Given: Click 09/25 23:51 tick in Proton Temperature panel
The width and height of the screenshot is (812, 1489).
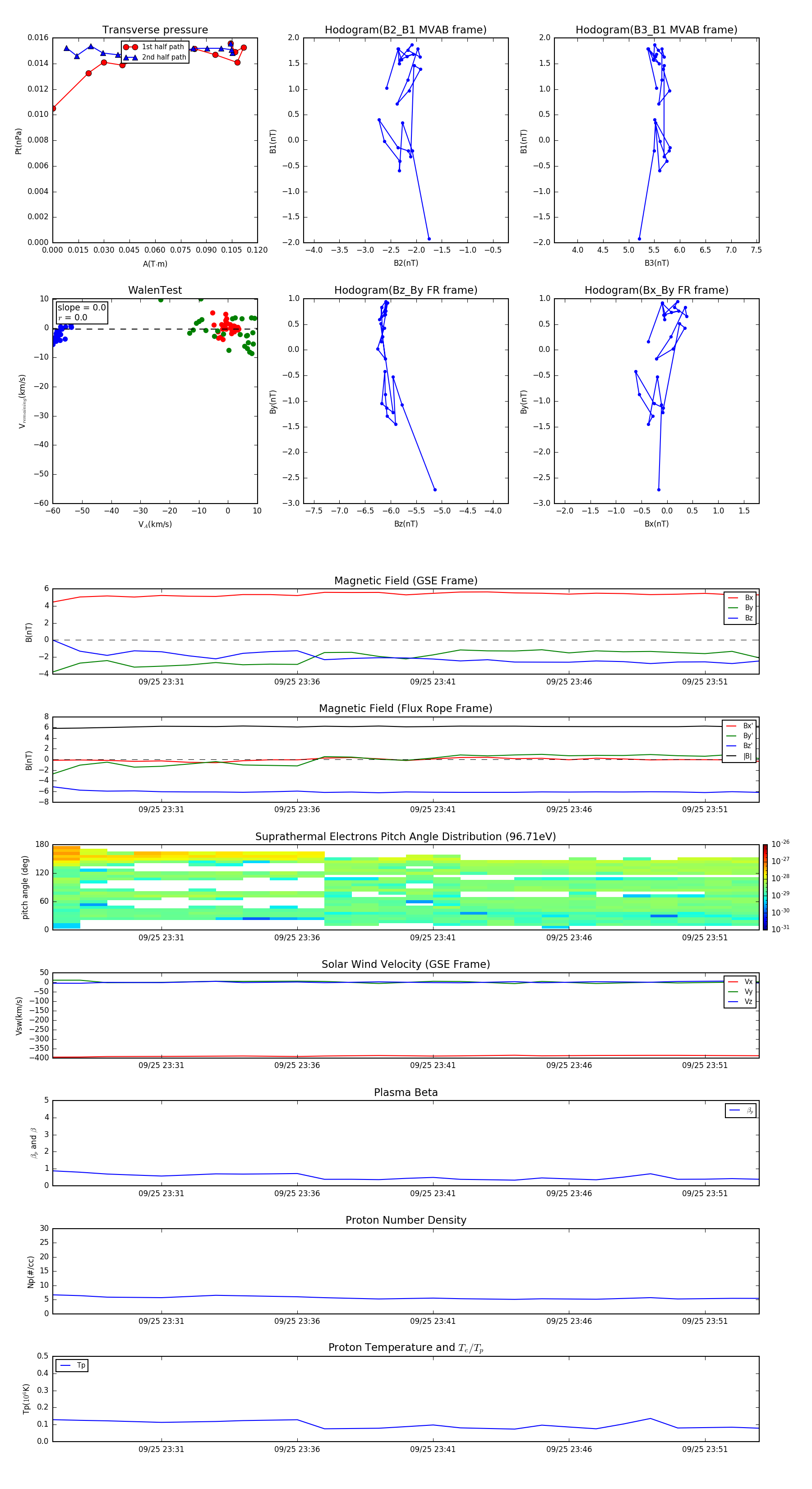Looking at the screenshot, I should [x=705, y=1449].
